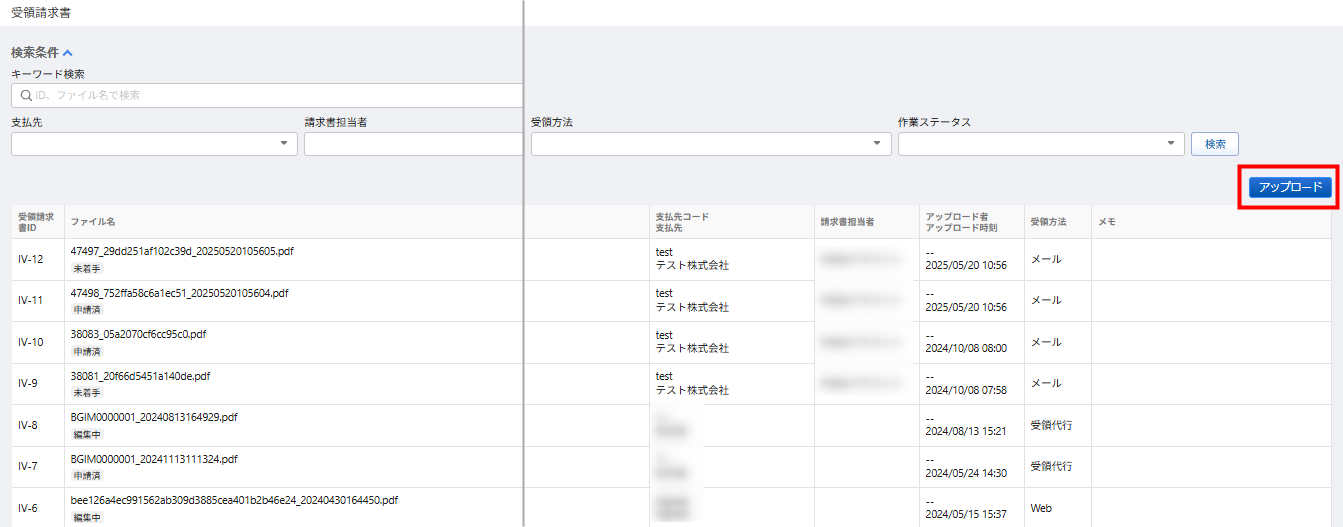The width and height of the screenshot is (1343, 527).
Task: Click the 申請済 status tag in row IV-7
Action: [x=87, y=476]
